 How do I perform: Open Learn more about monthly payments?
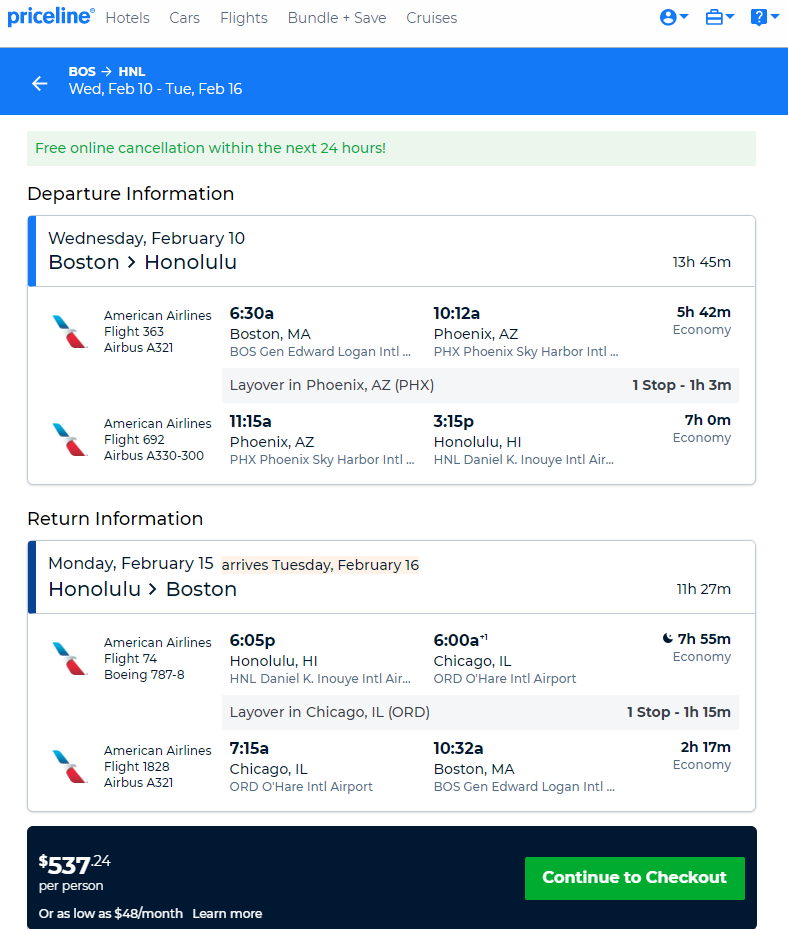point(227,914)
